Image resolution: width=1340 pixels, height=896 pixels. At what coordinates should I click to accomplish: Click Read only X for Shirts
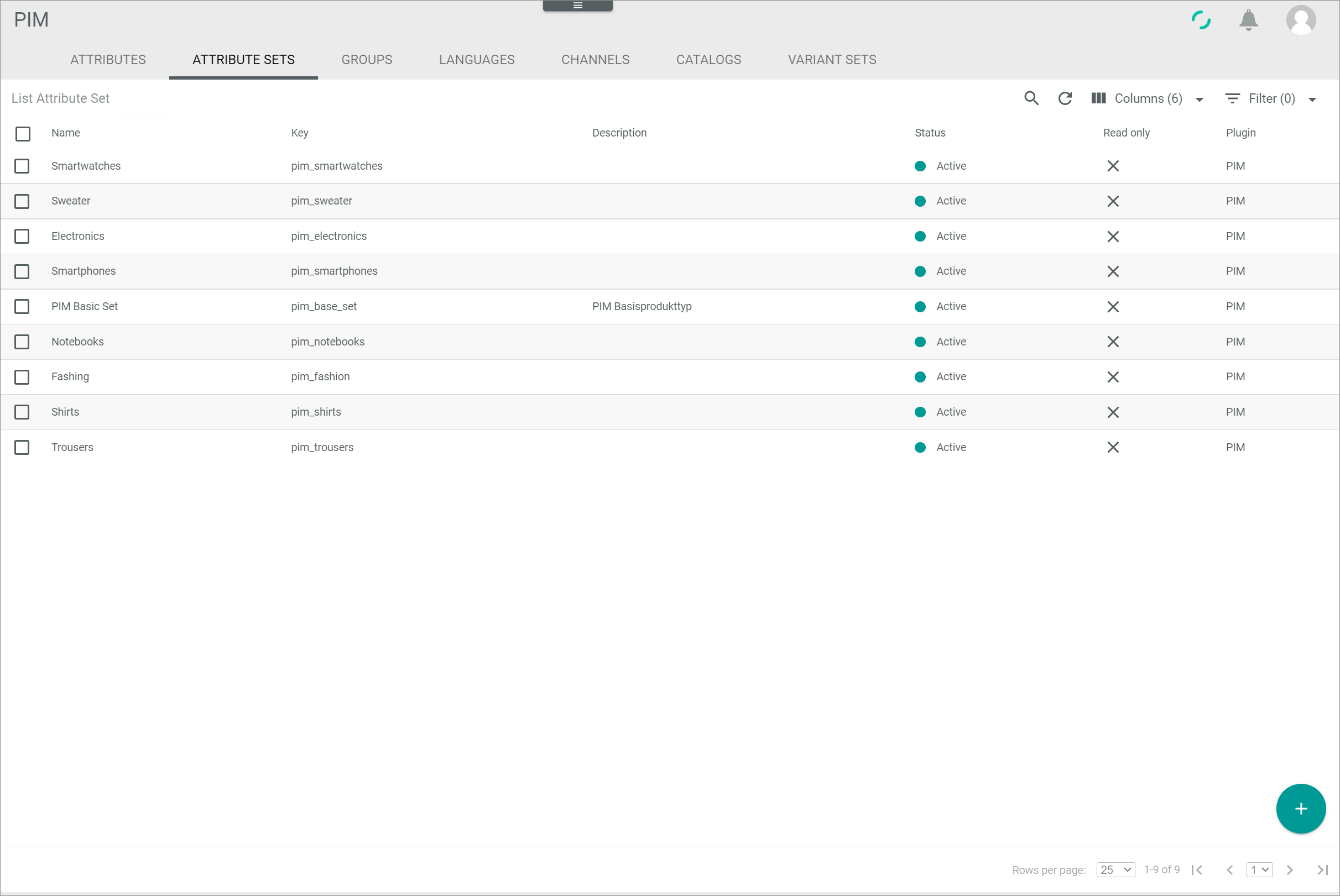1113,412
